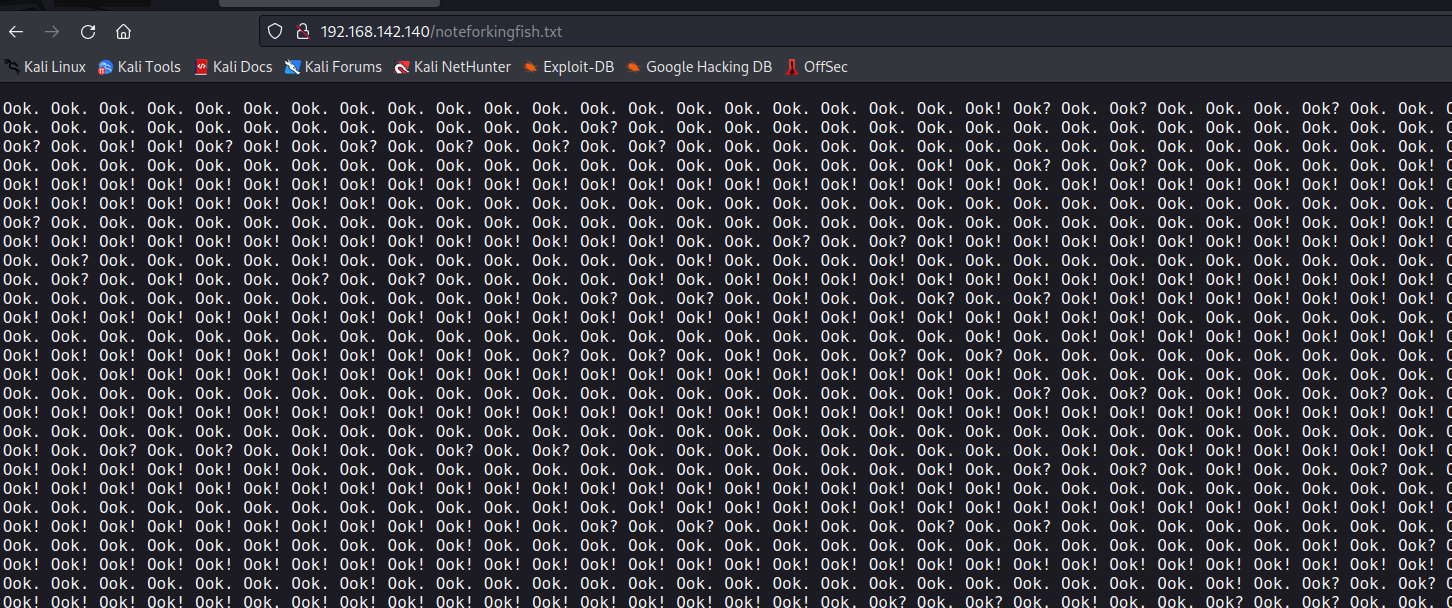Screen dimensions: 1452x608
Task: Click the leftmost Ook? on the third line
Action: (21, 146)
